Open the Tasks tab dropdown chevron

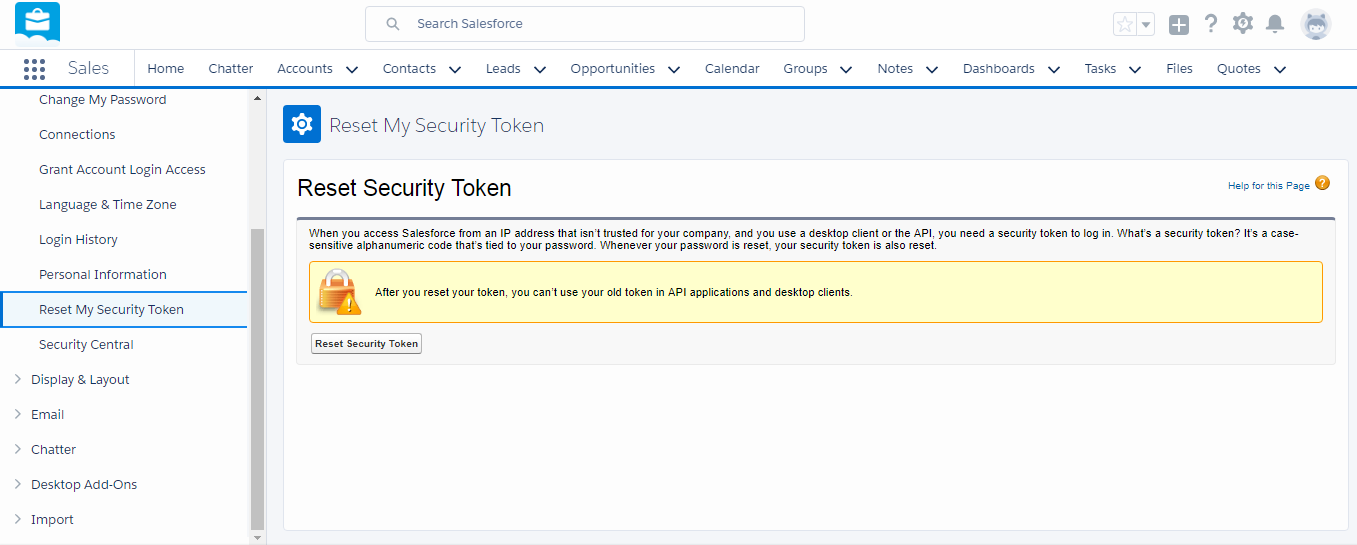pos(1135,69)
